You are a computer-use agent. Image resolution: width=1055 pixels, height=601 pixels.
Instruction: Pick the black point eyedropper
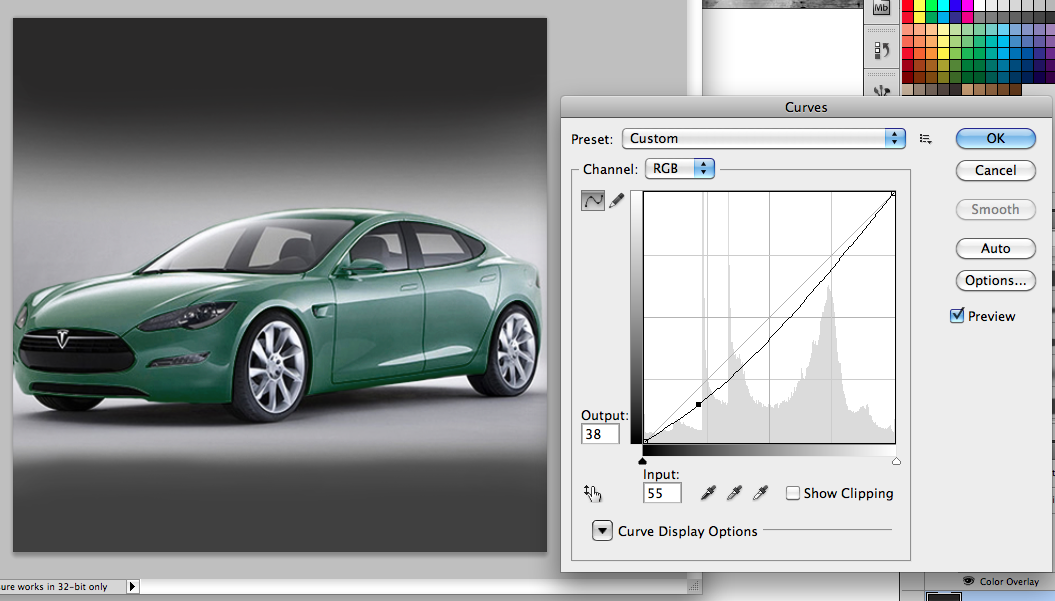click(x=708, y=493)
